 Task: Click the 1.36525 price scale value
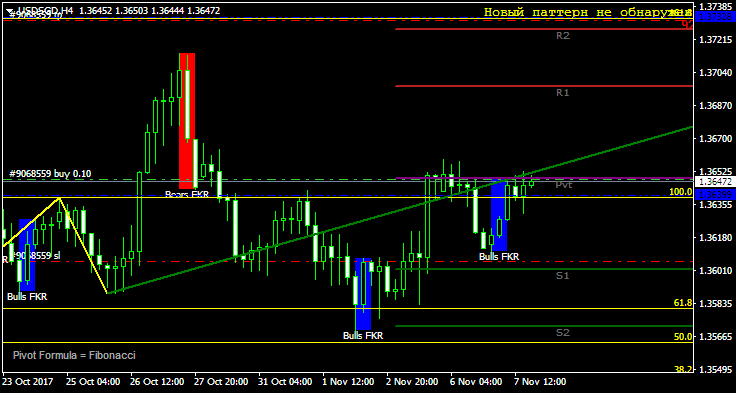[x=715, y=172]
